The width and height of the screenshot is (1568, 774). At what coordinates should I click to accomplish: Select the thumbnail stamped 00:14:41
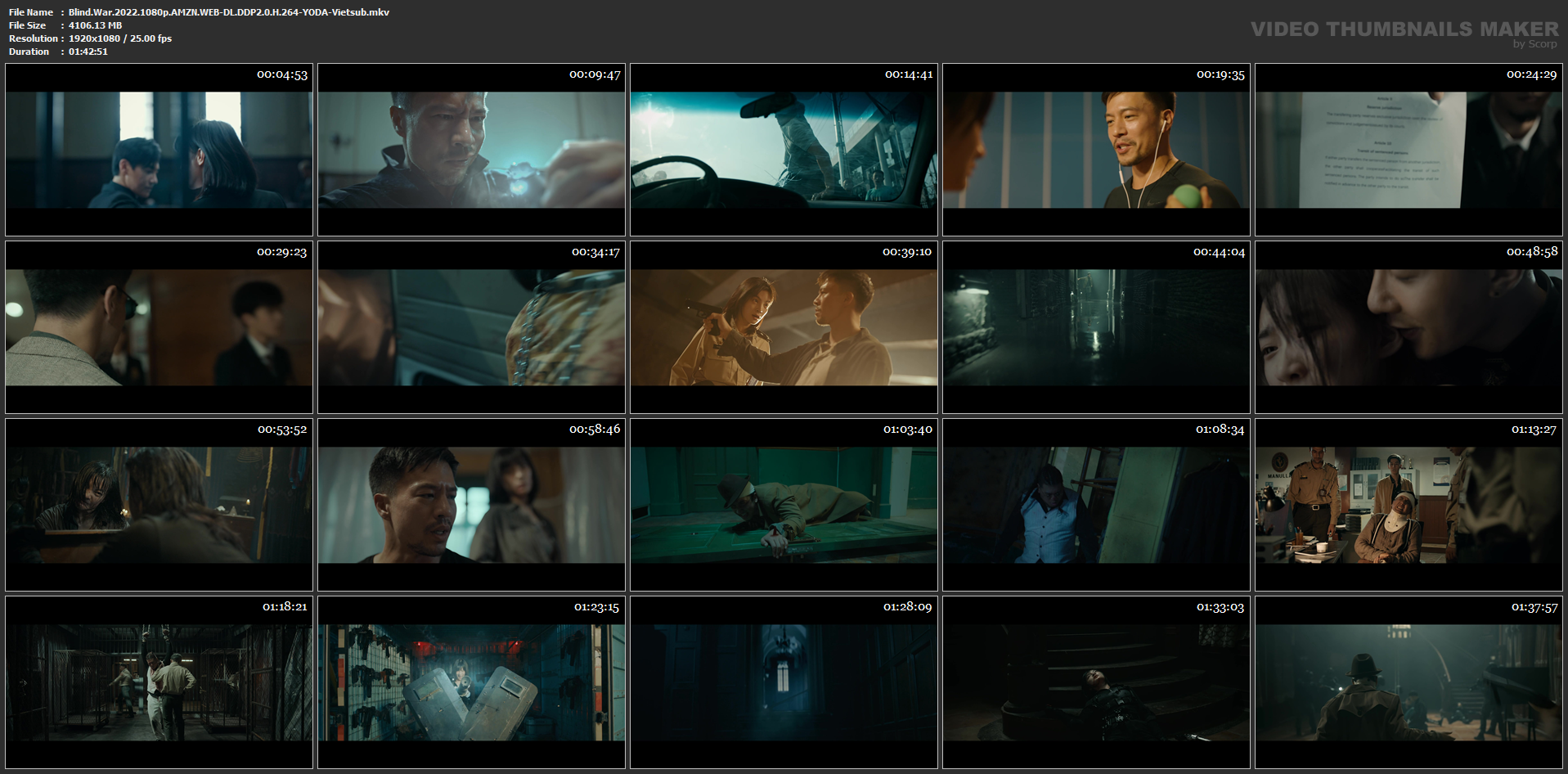tap(784, 150)
